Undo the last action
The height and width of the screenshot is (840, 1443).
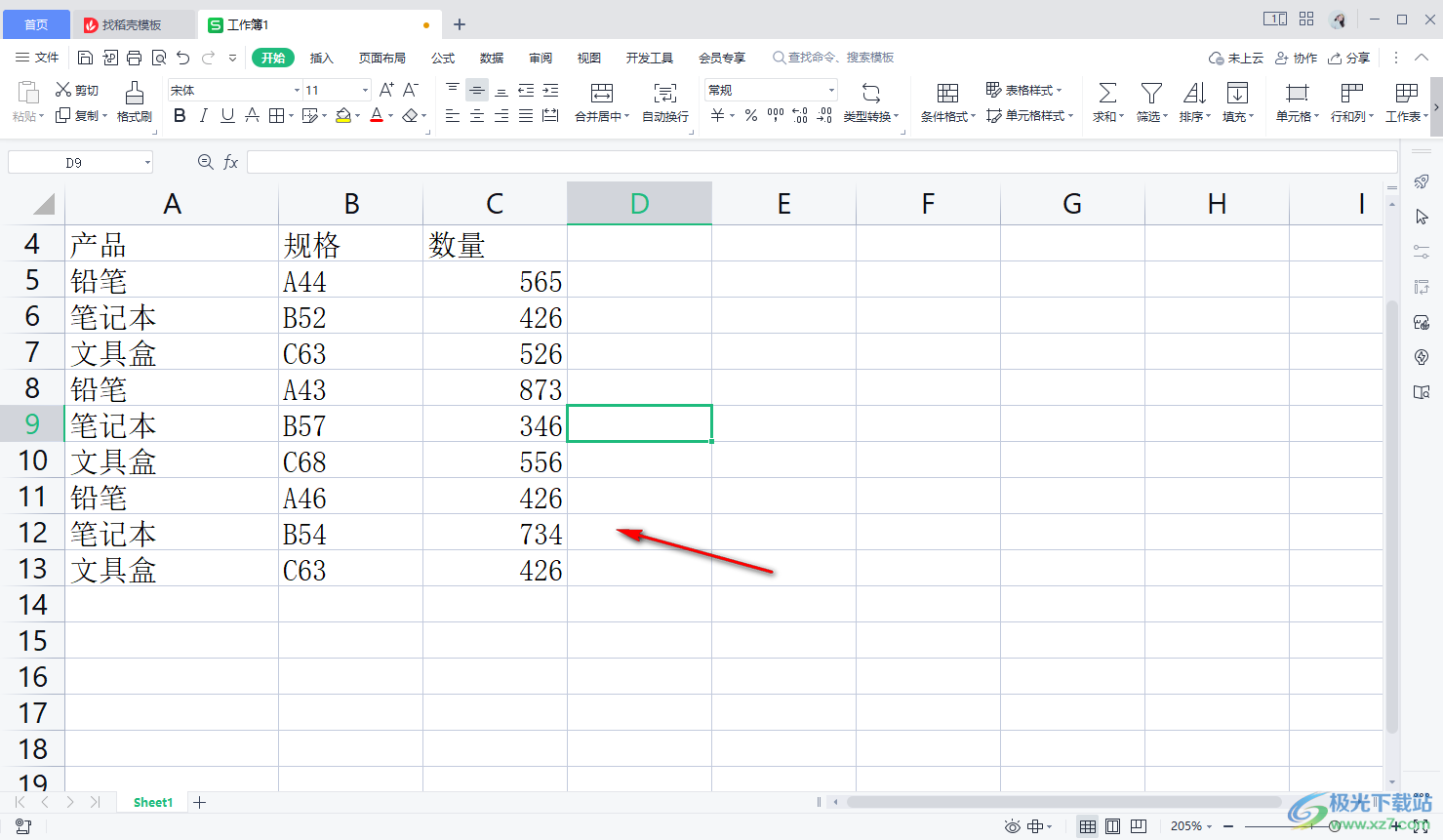(x=183, y=58)
